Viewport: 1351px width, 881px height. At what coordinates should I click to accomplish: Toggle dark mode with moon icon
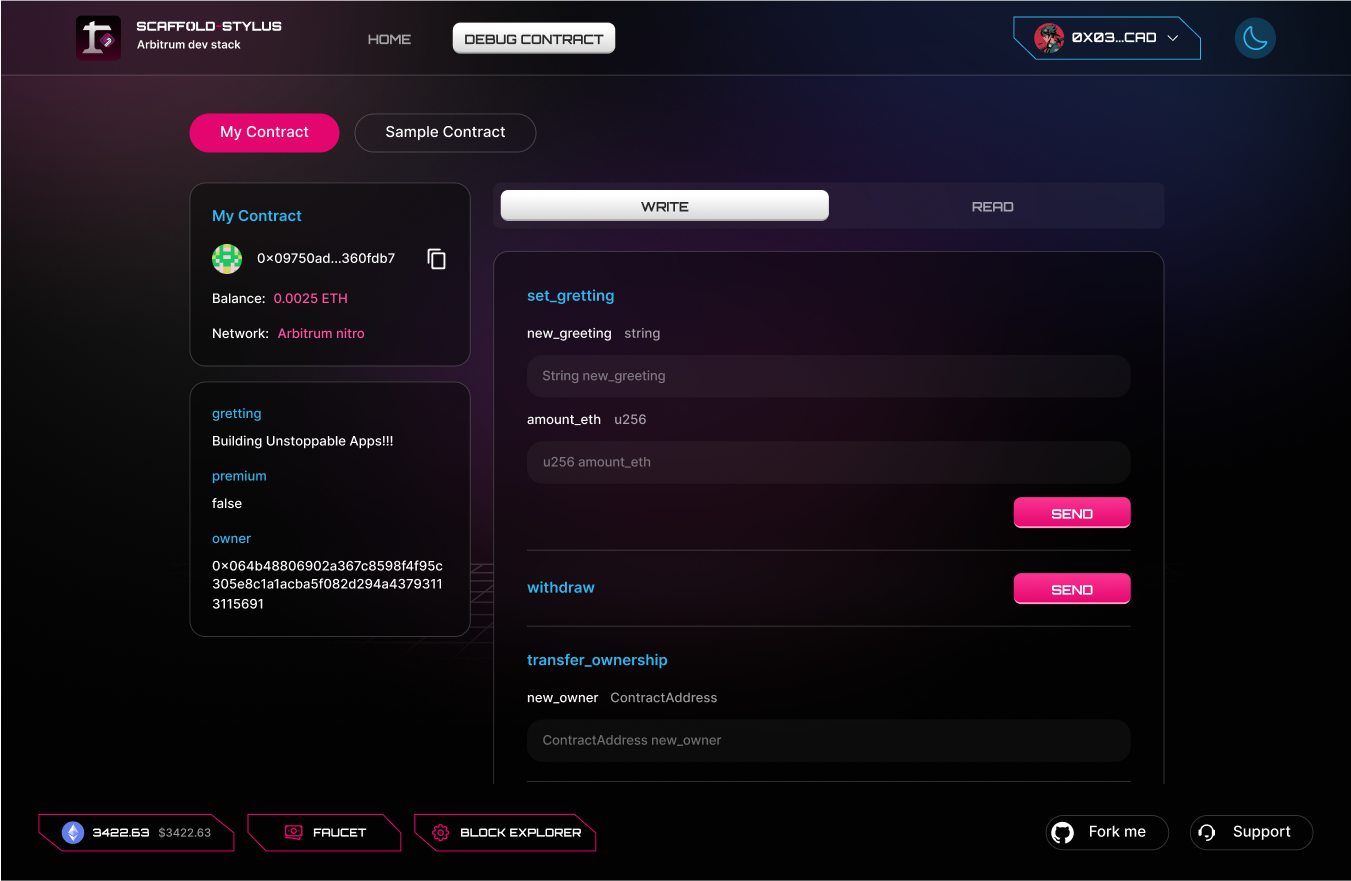pos(1255,38)
